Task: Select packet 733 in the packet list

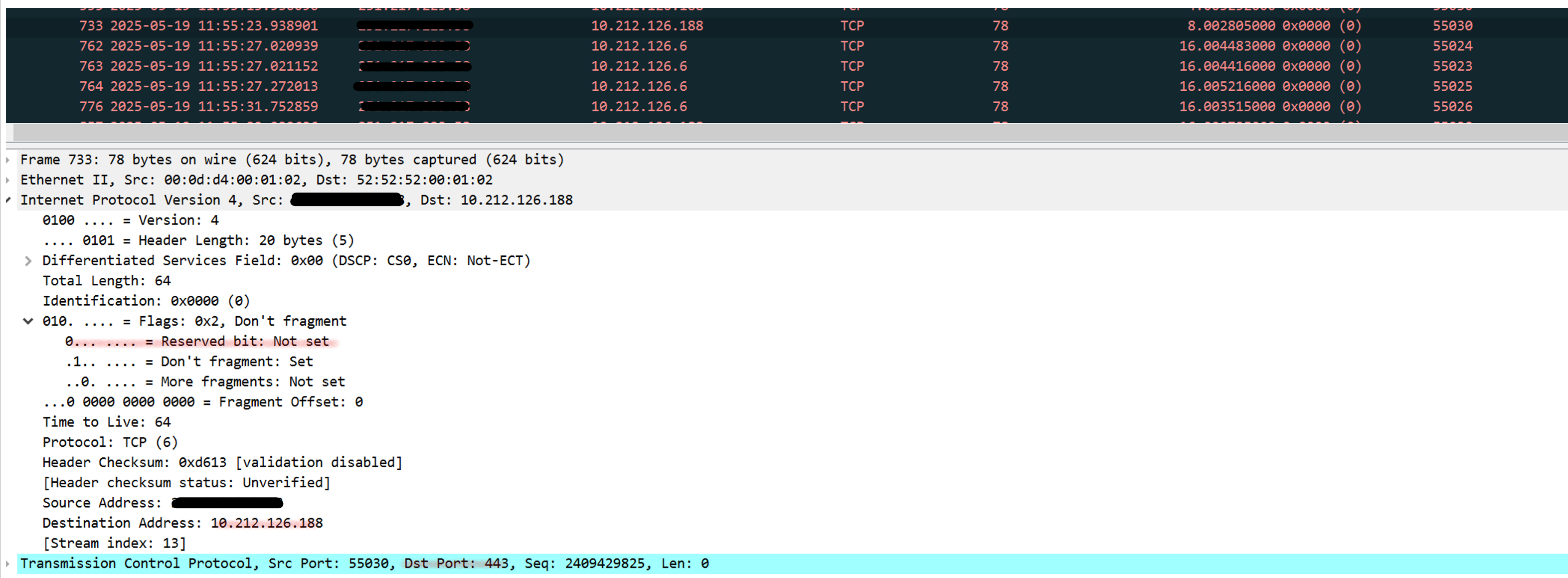Action: tap(198, 26)
